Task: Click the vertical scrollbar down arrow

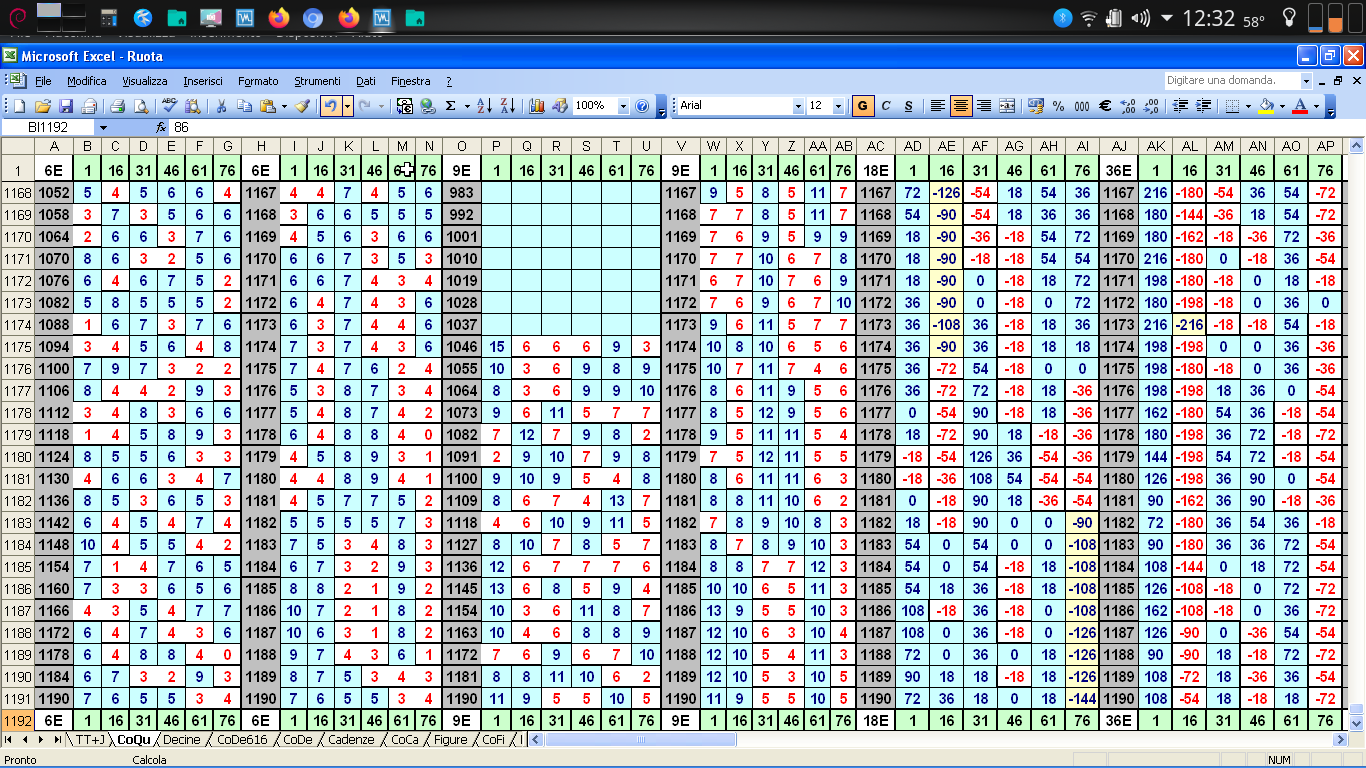Action: click(1357, 723)
